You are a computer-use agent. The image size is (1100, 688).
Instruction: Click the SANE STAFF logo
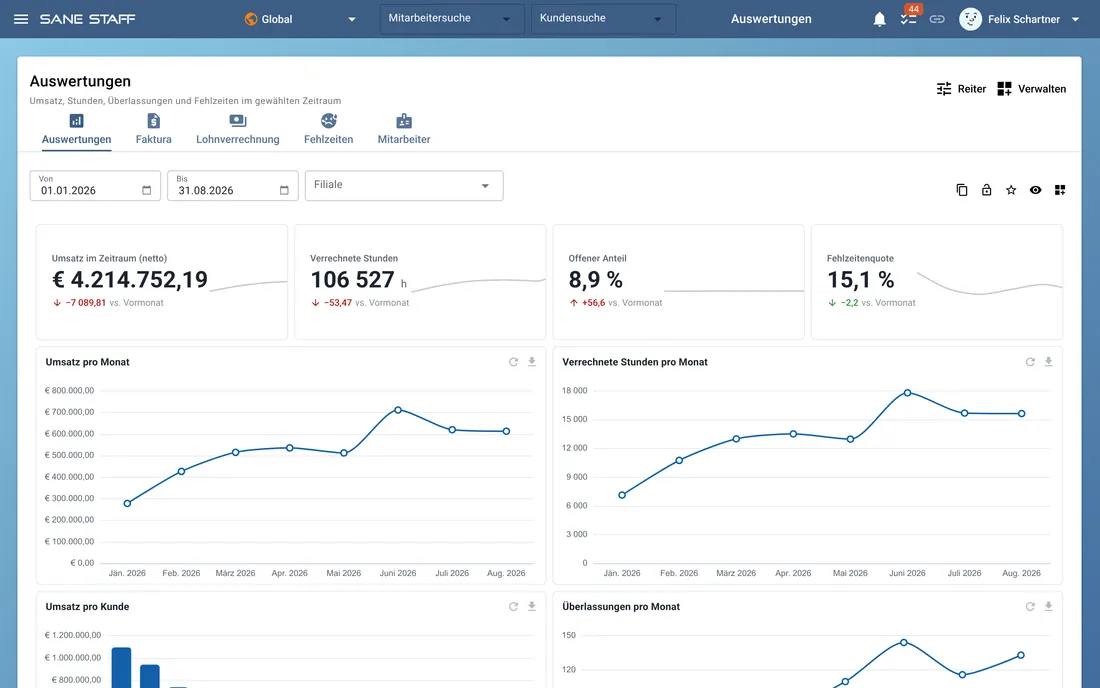[x=87, y=19]
